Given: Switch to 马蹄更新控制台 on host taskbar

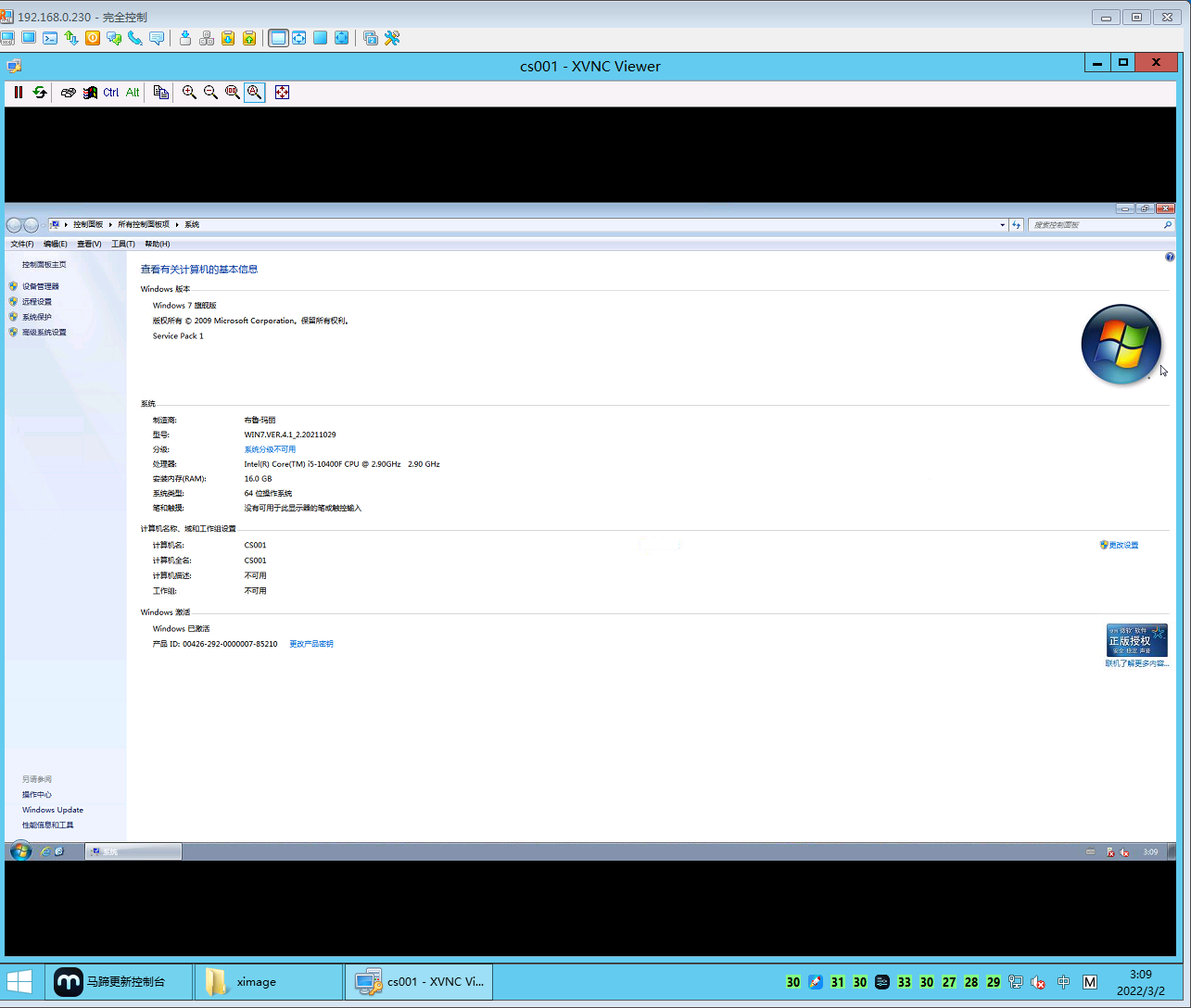Looking at the screenshot, I should click(x=119, y=982).
